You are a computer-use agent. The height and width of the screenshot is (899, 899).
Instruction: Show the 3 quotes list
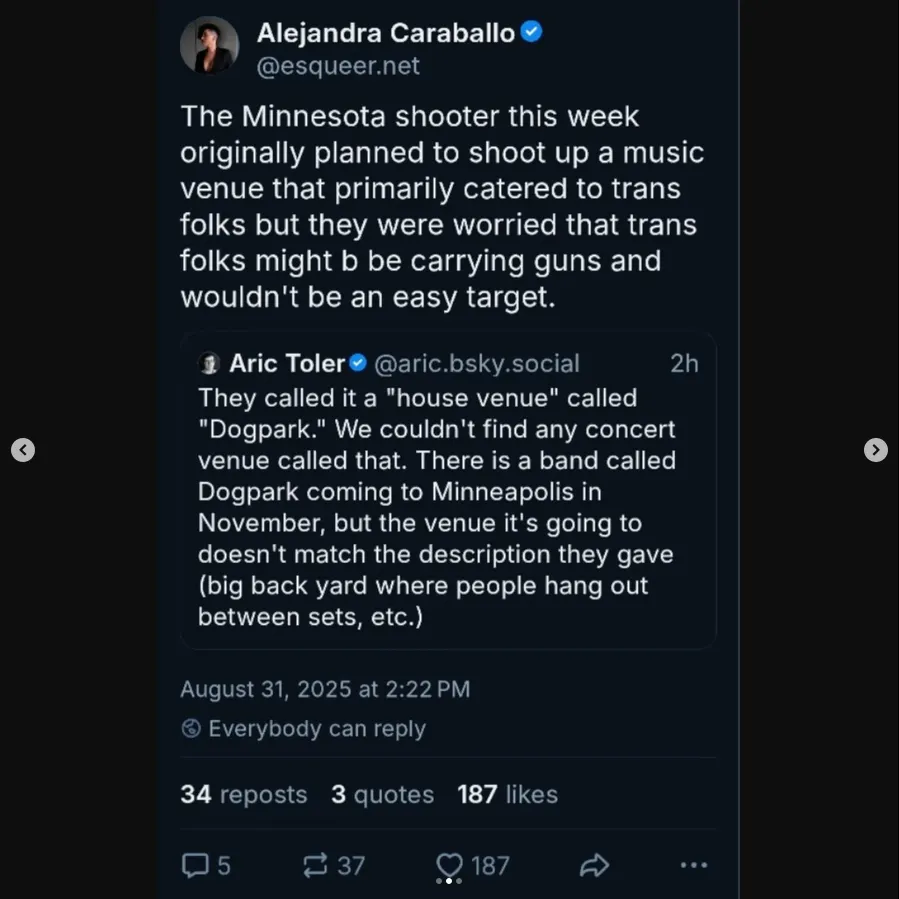382,795
